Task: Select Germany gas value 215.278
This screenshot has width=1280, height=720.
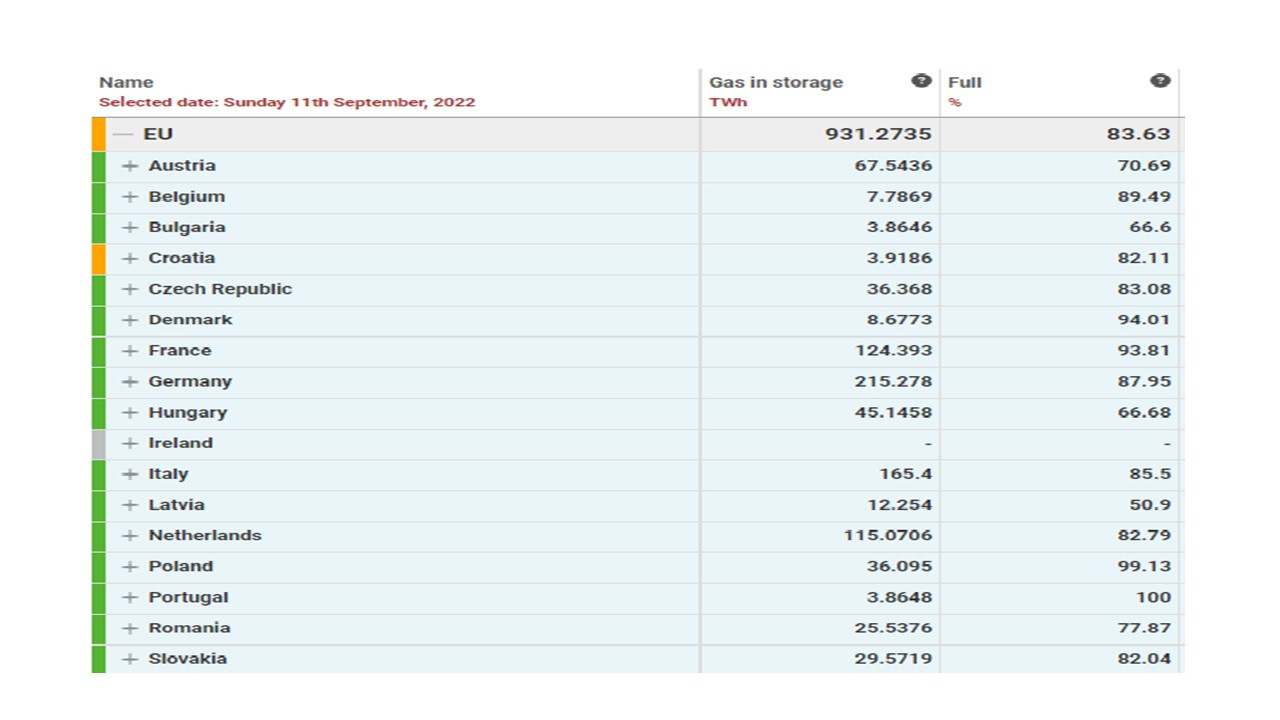Action: click(x=893, y=382)
